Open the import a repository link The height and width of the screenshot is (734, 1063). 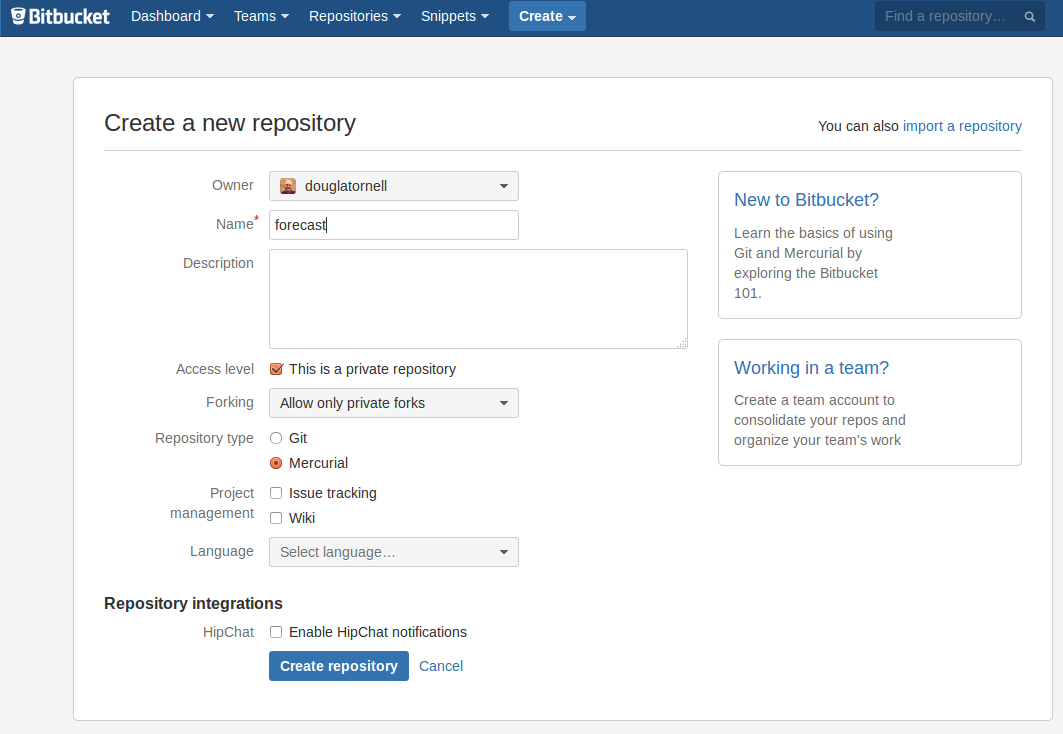[962, 126]
